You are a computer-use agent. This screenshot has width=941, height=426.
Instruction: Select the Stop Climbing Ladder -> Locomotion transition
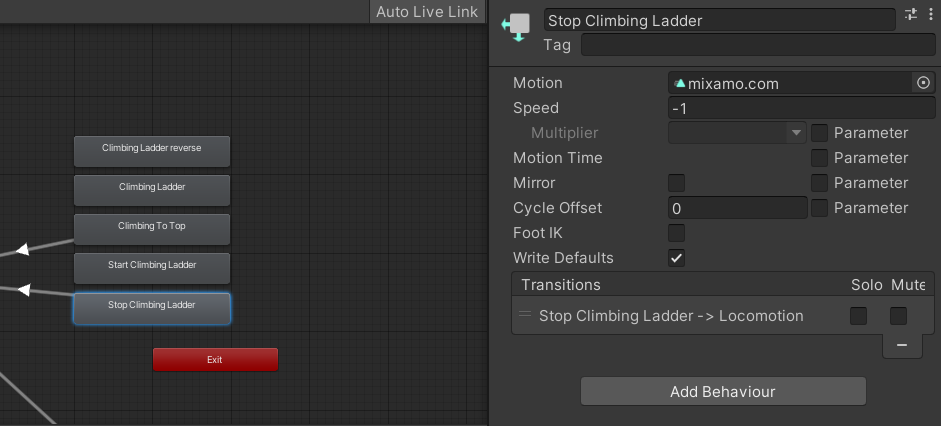coord(671,316)
